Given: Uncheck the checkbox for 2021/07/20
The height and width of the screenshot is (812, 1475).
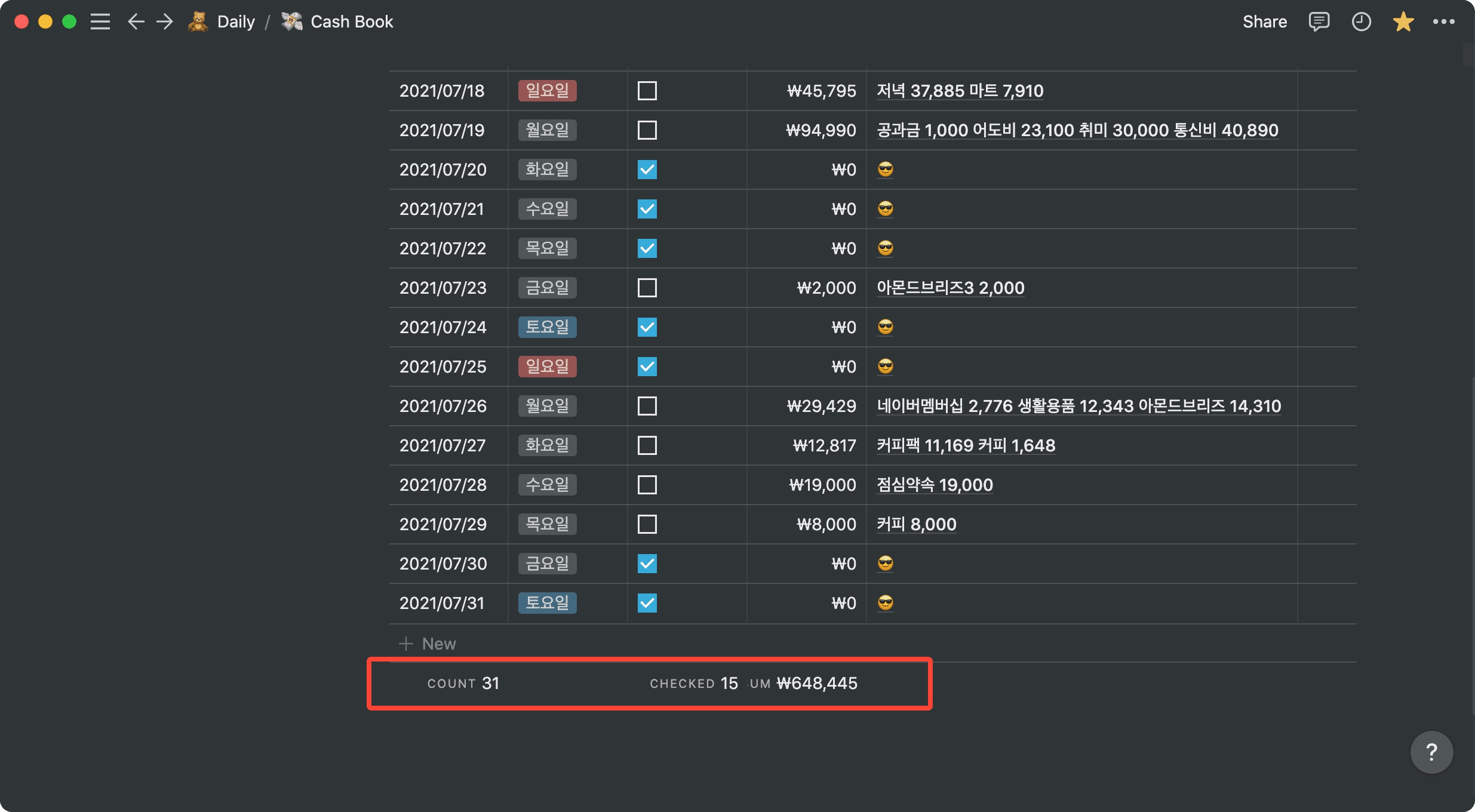Looking at the screenshot, I should click(x=647, y=170).
